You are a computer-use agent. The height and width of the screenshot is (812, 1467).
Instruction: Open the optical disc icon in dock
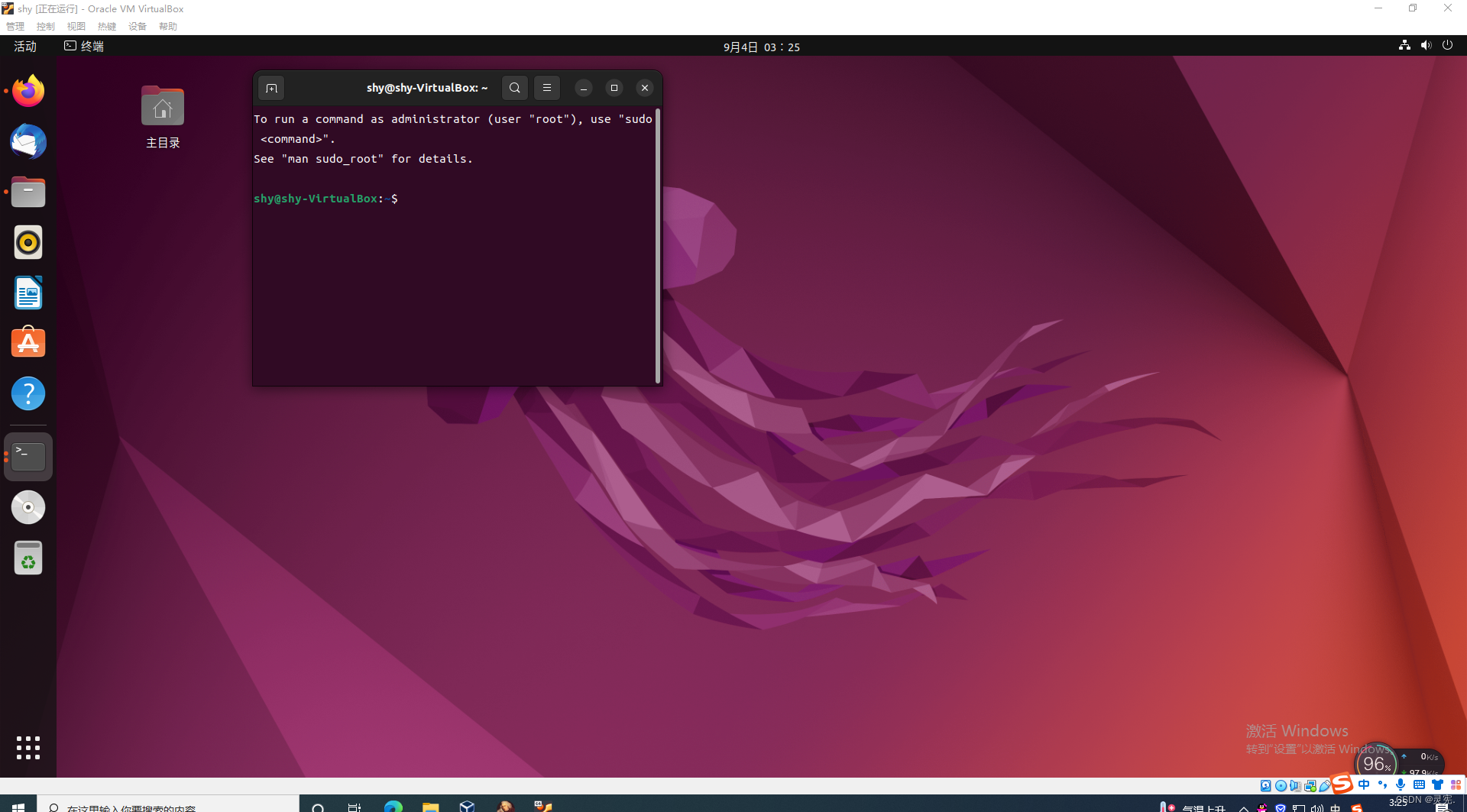point(28,507)
